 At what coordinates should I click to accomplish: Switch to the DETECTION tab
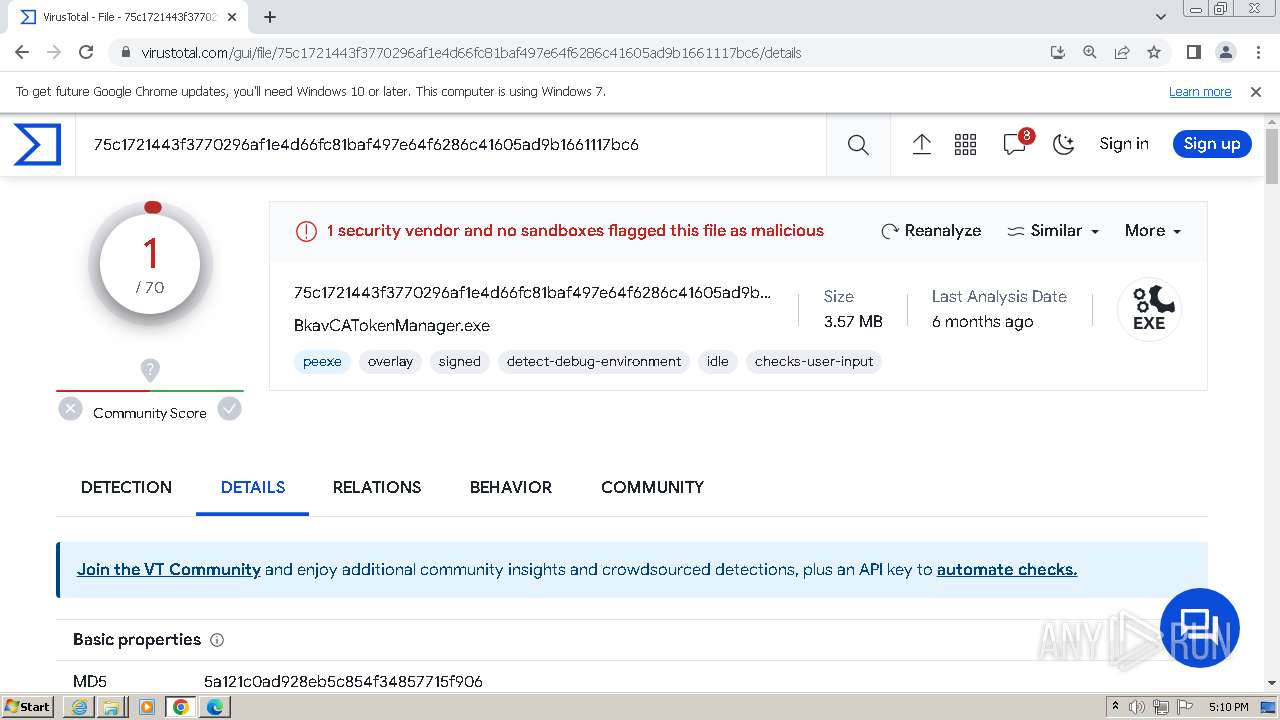point(126,487)
